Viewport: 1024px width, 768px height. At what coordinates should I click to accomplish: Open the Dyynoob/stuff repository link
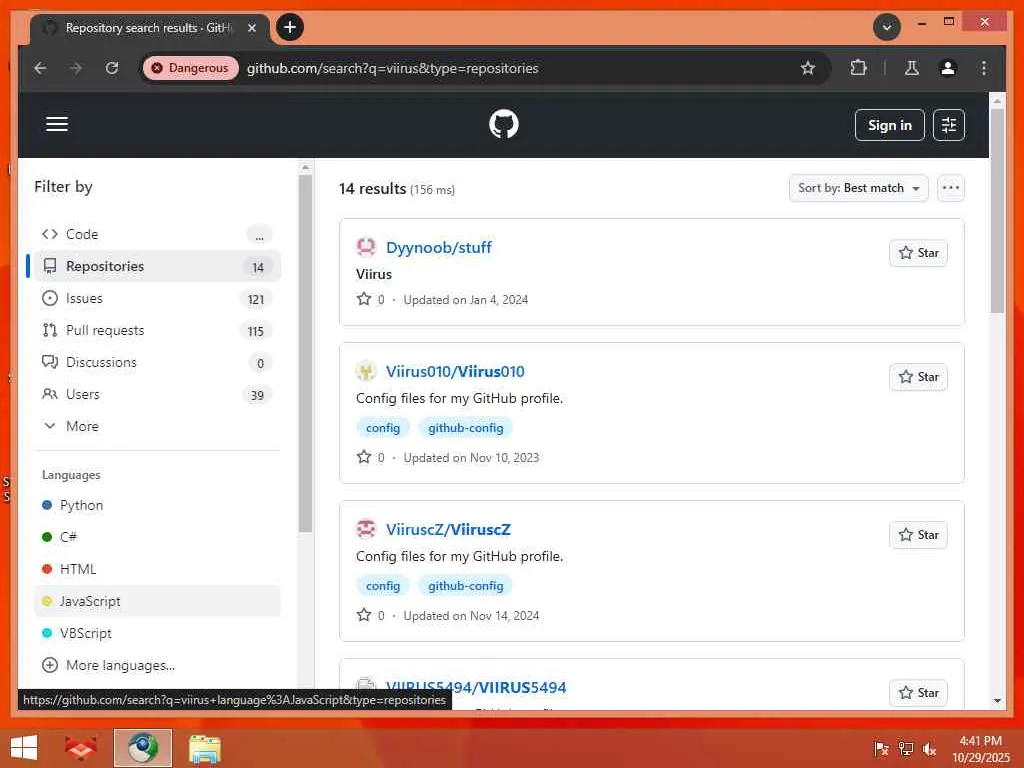tap(438, 248)
